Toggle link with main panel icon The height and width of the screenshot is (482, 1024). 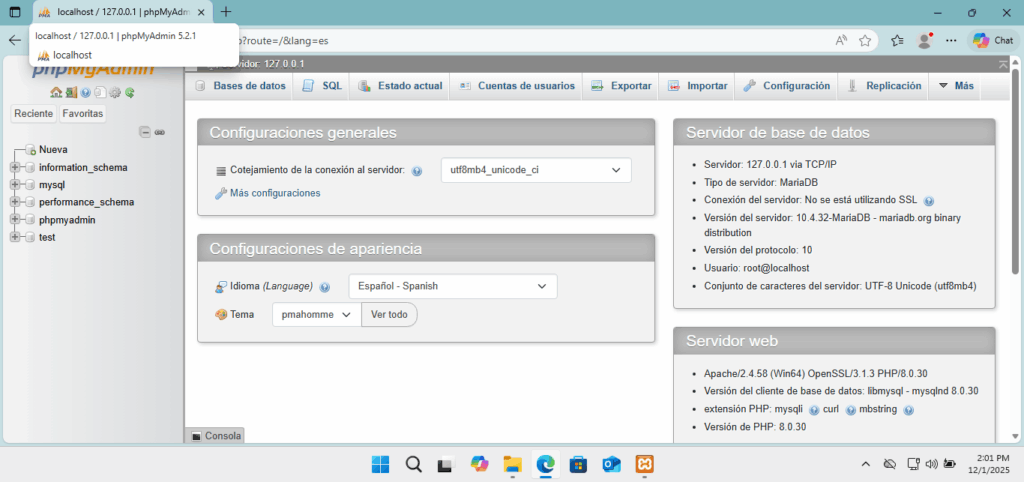pyautogui.click(x=159, y=132)
